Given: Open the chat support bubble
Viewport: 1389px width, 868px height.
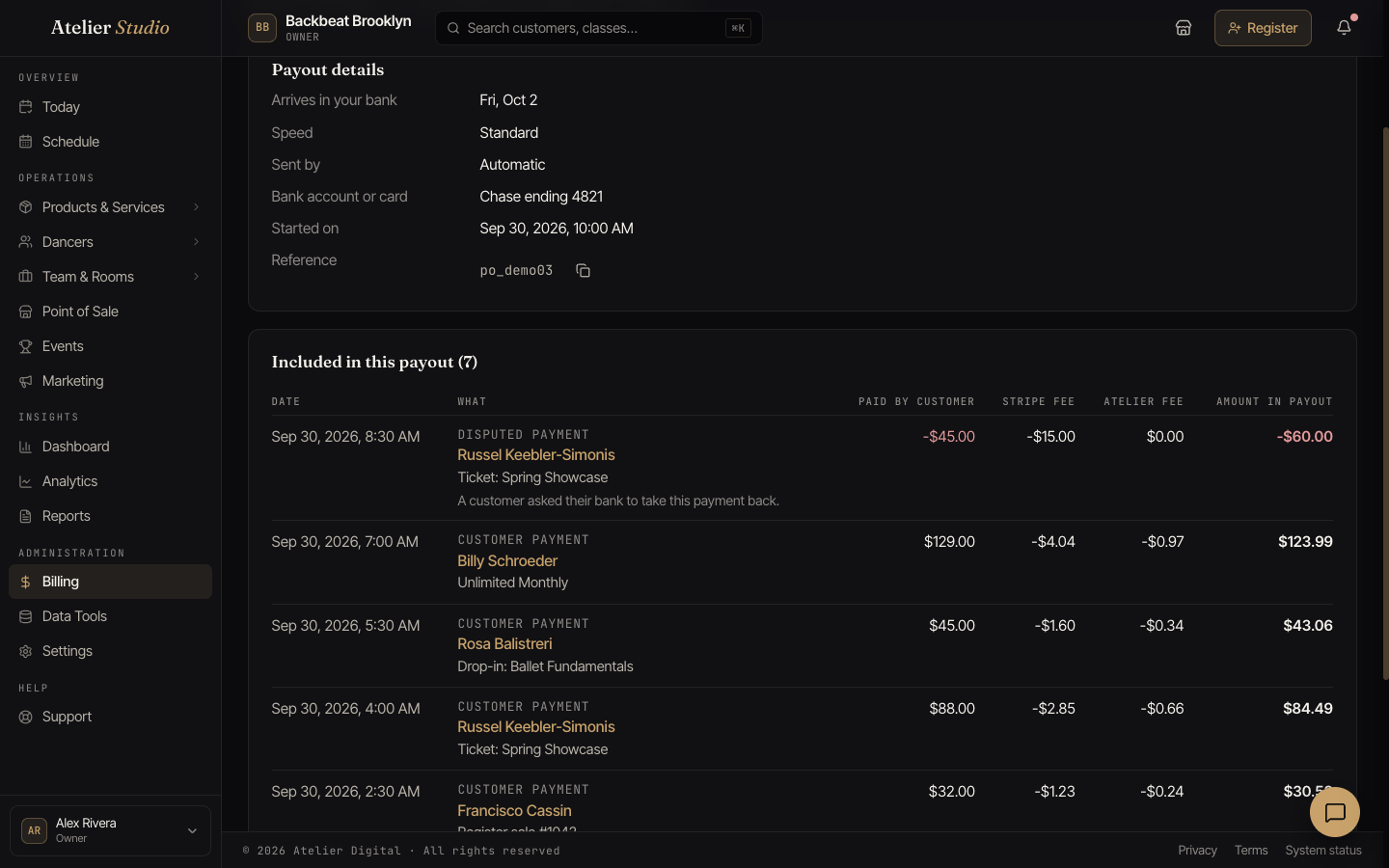Looking at the screenshot, I should point(1335,813).
